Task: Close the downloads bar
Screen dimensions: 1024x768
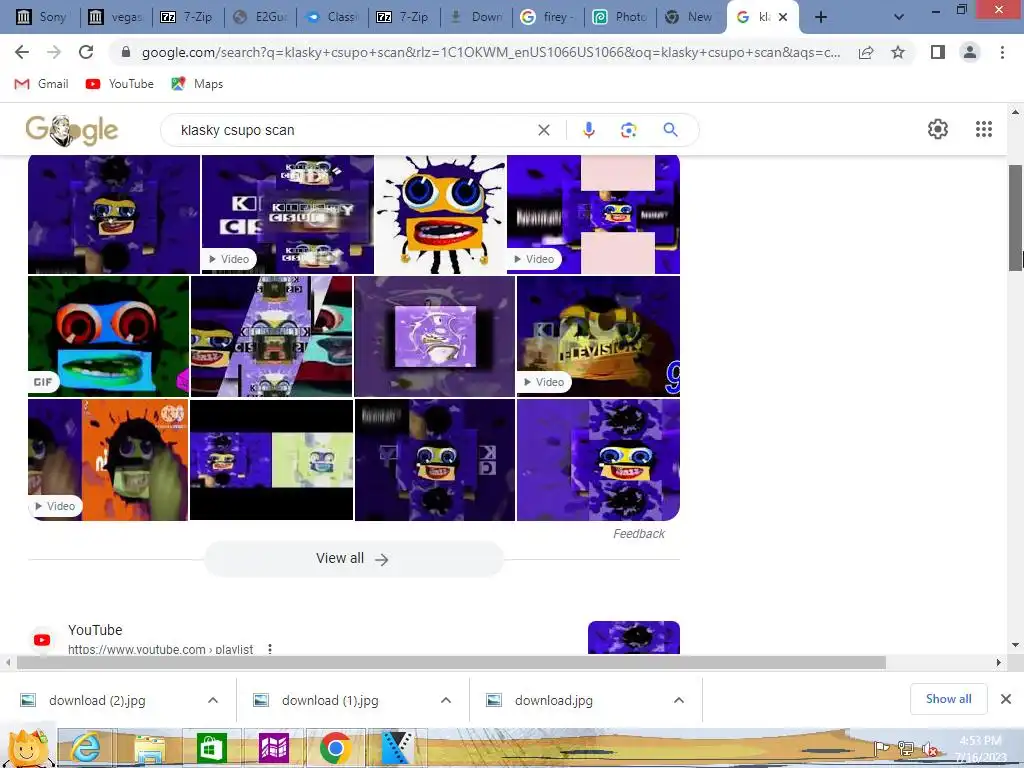Action: pyautogui.click(x=1006, y=699)
